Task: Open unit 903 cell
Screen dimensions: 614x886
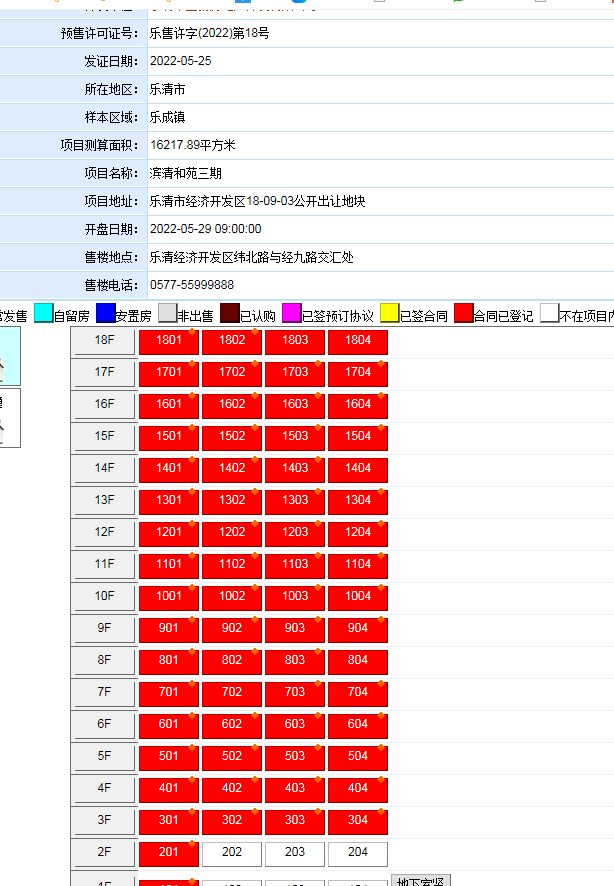Action: pos(295,629)
